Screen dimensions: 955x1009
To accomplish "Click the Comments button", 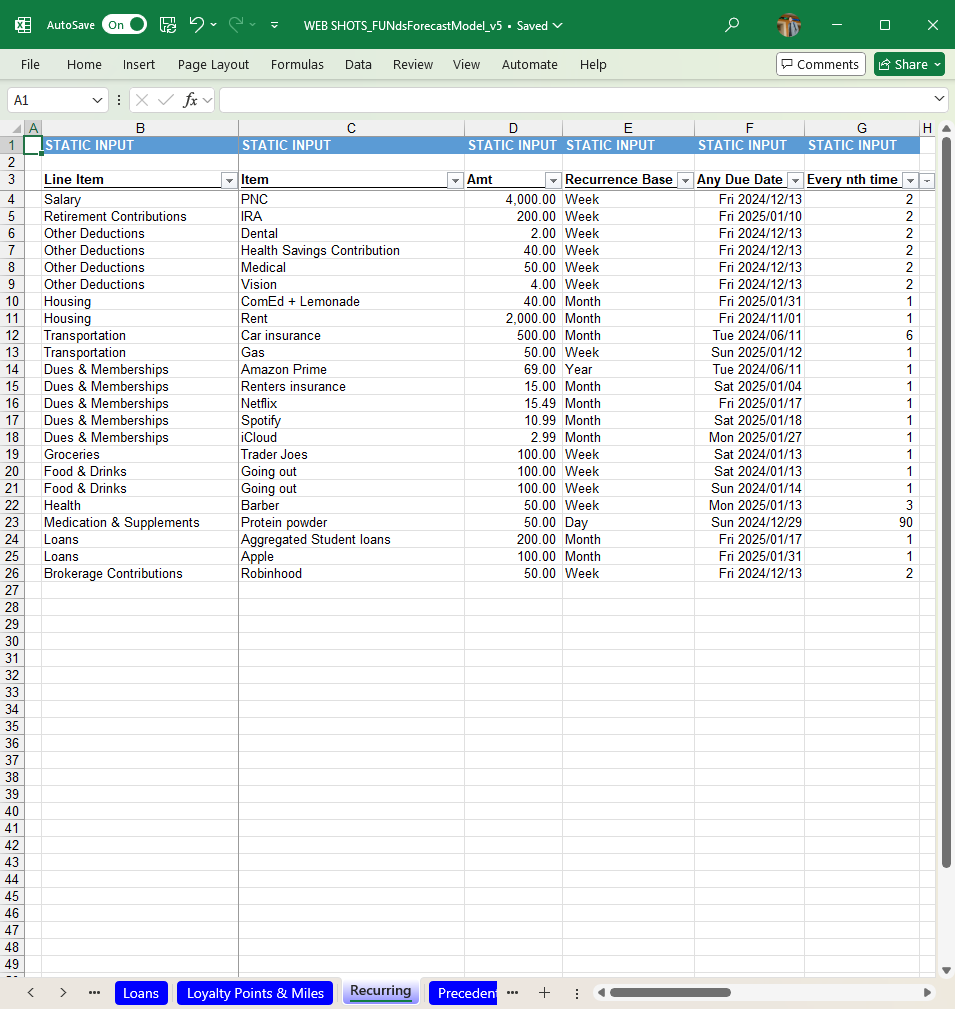I will click(x=821, y=64).
